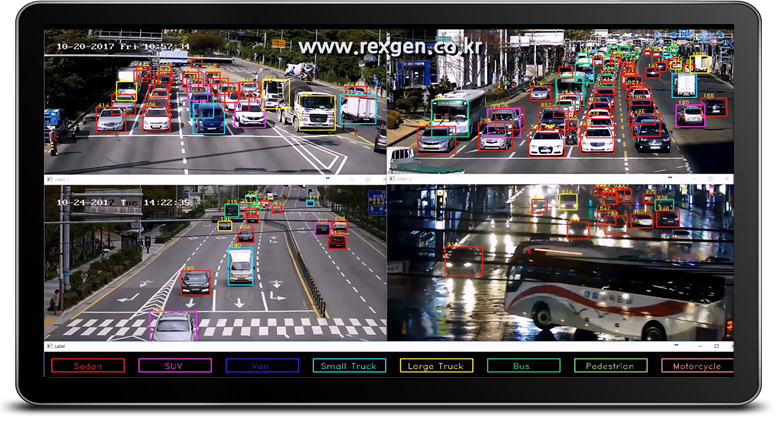776x427 pixels.
Task: Click the video 1 window title icon
Action: click(x=49, y=179)
